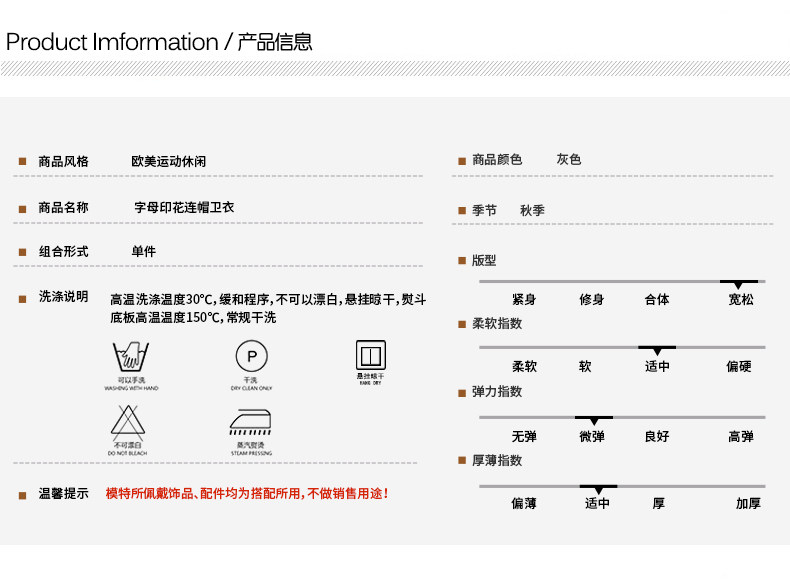This screenshot has height=584, width=790.
Task: Click the 偏硬 softness option
Action: [739, 366]
